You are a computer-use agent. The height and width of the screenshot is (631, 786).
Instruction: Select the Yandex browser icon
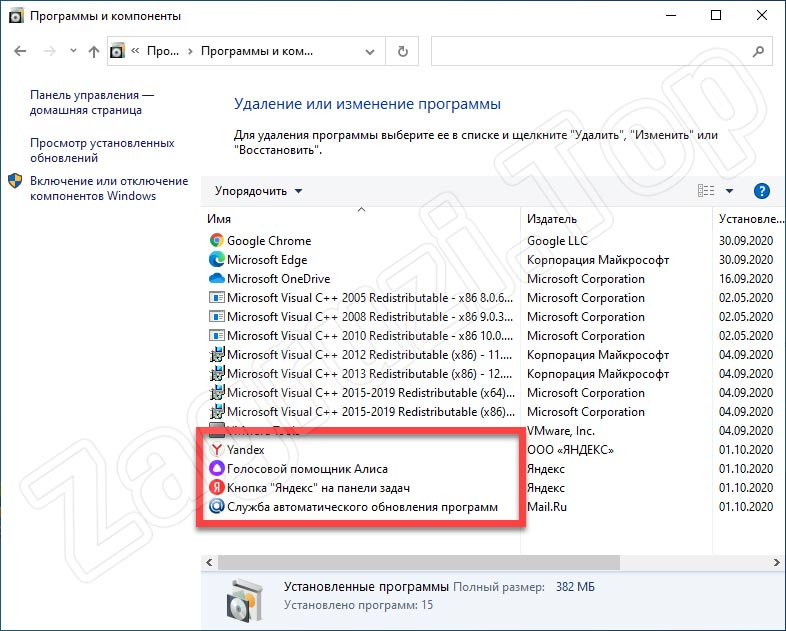tap(217, 450)
